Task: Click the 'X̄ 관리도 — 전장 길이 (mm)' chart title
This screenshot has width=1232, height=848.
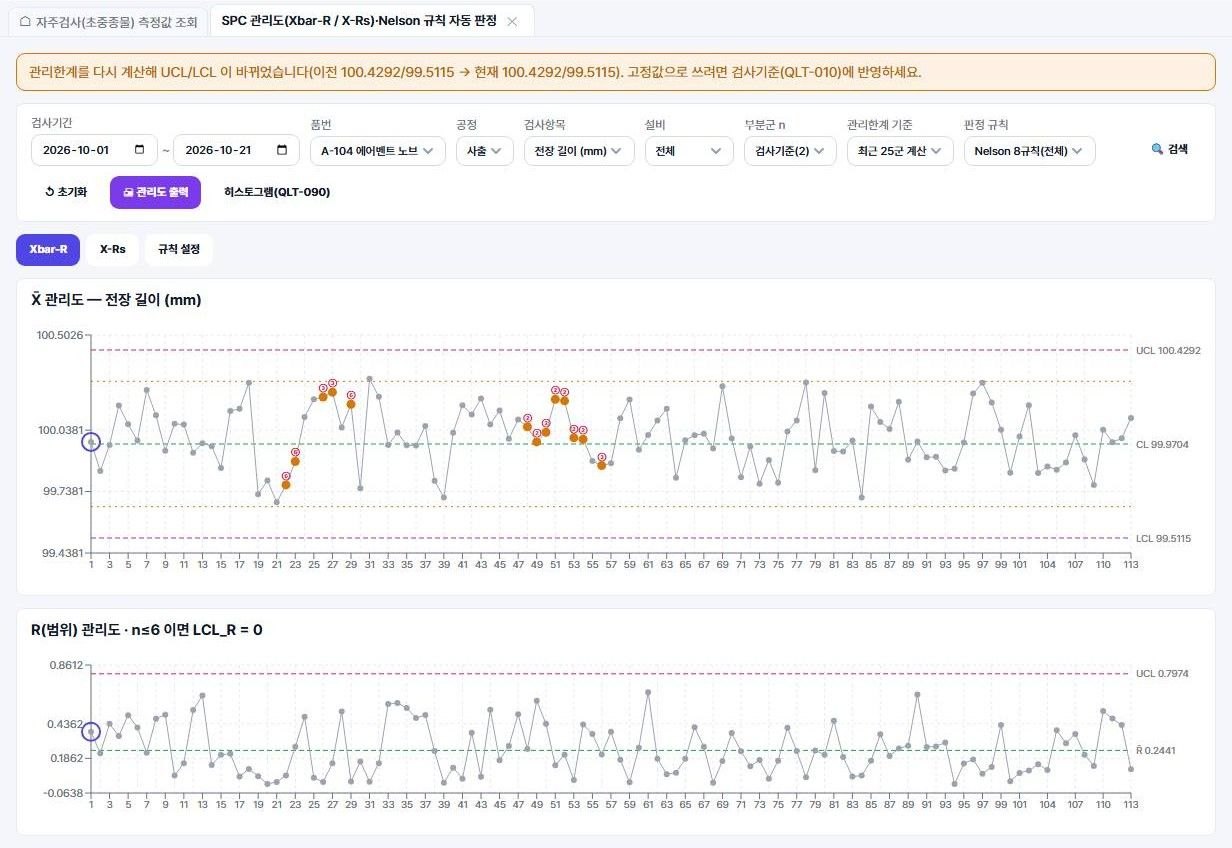Action: (x=117, y=300)
